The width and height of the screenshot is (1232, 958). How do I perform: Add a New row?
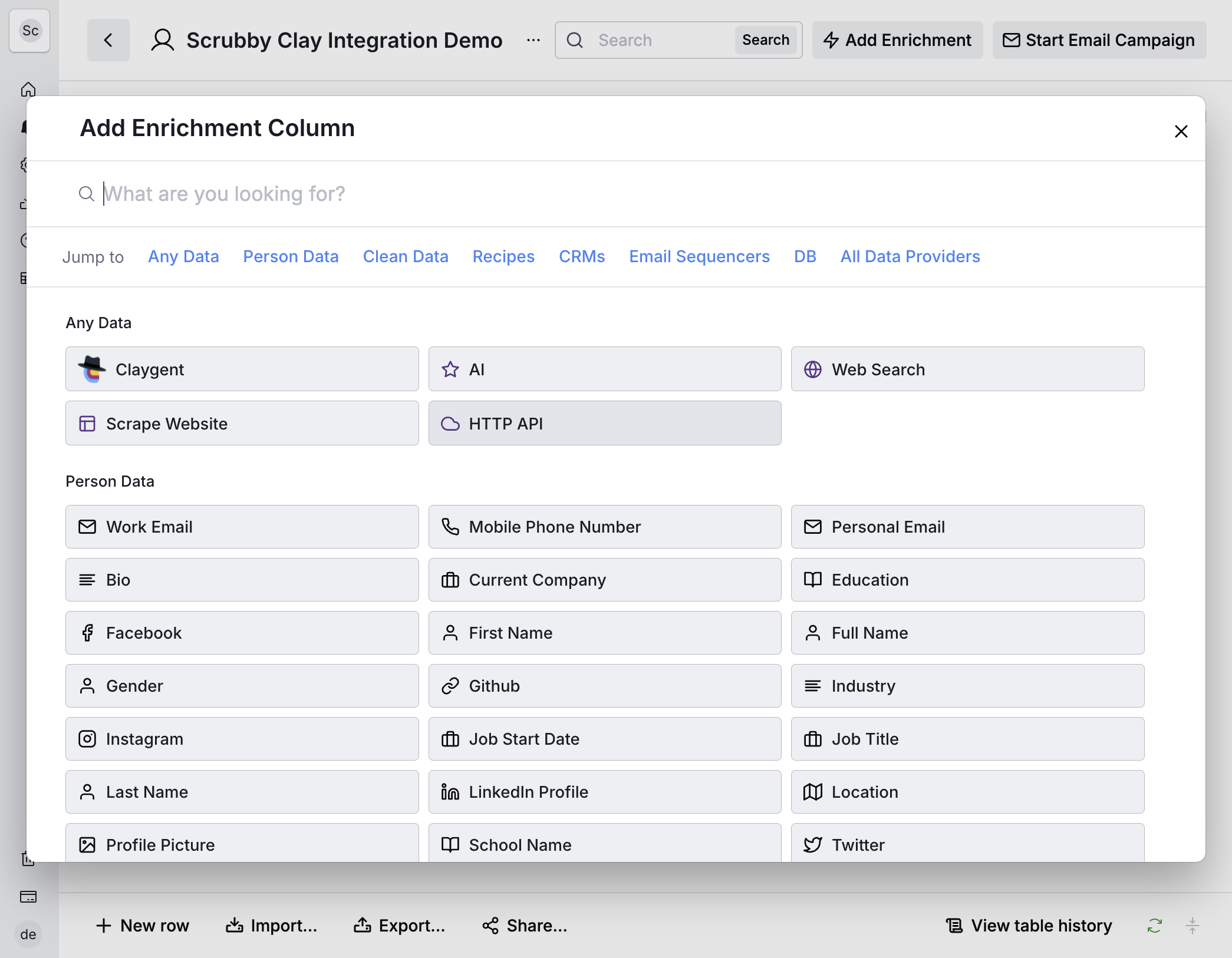point(142,926)
